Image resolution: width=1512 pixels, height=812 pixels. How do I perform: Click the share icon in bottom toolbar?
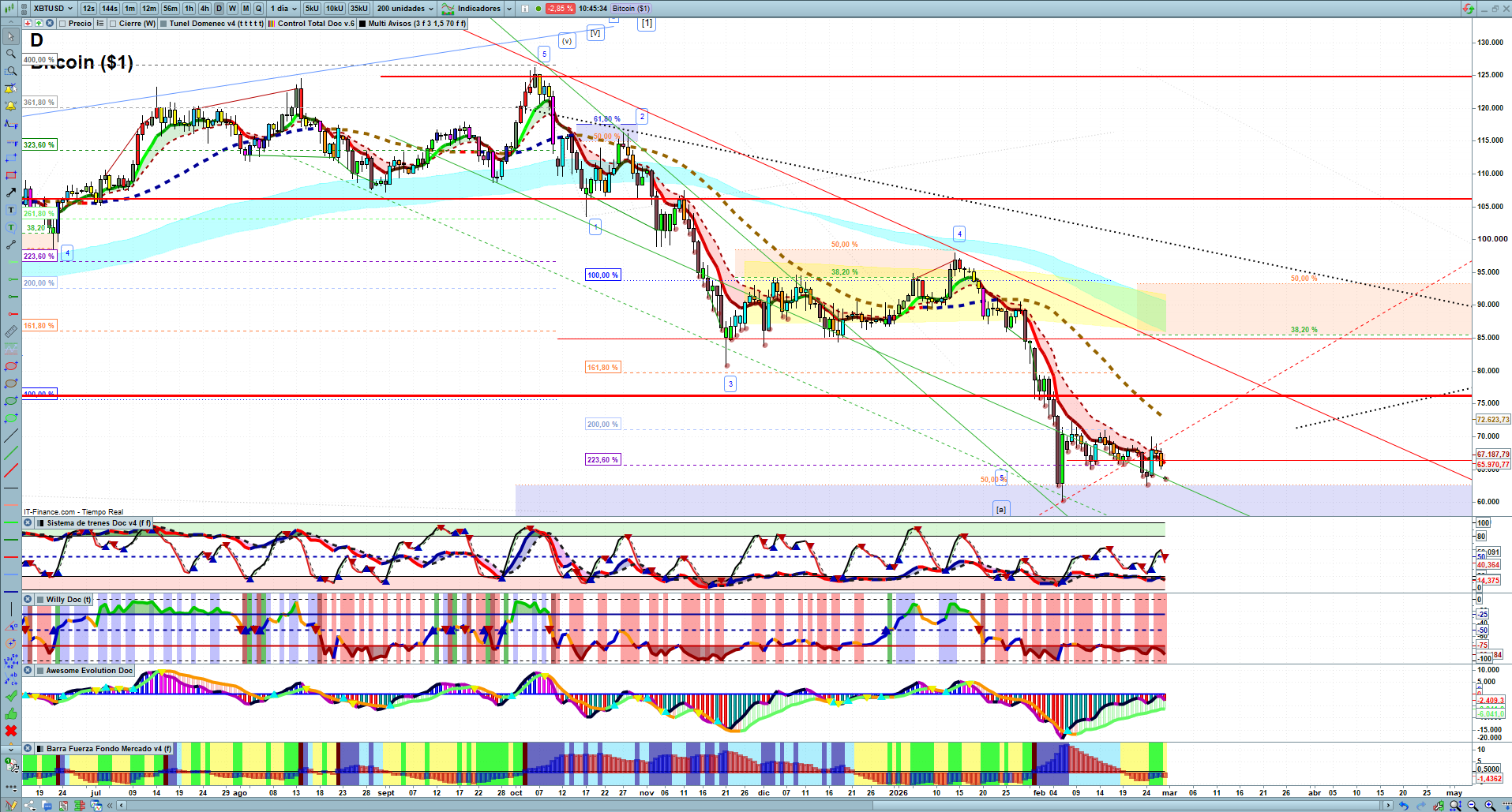click(30, 806)
